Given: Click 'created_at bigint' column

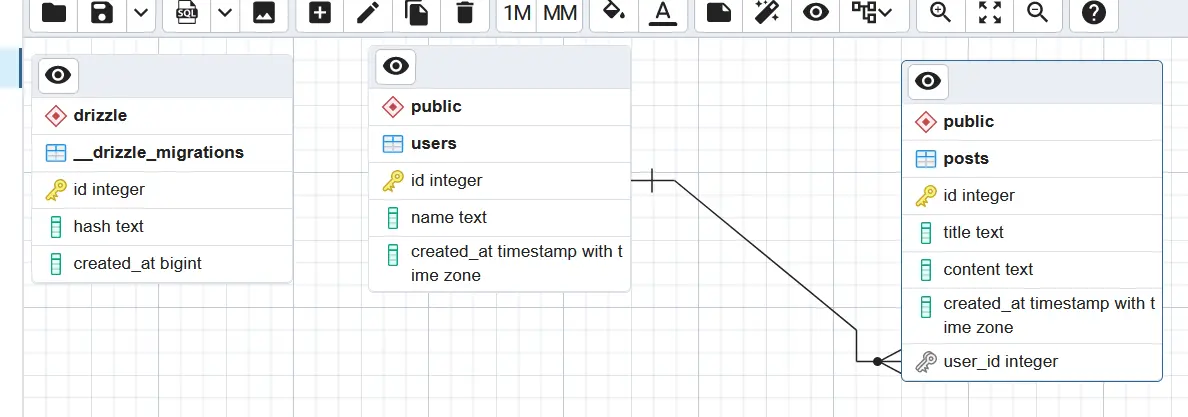Looking at the screenshot, I should 162,264.
